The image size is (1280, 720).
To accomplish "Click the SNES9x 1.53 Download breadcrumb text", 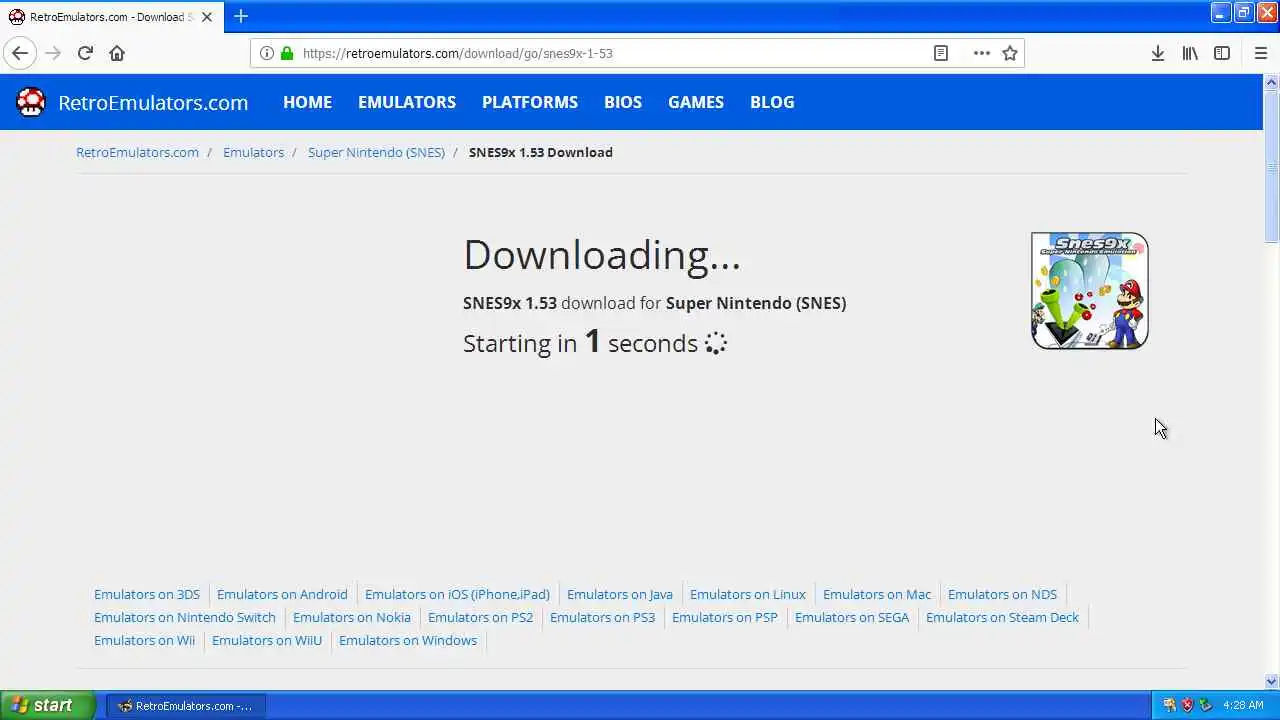I will click(541, 152).
